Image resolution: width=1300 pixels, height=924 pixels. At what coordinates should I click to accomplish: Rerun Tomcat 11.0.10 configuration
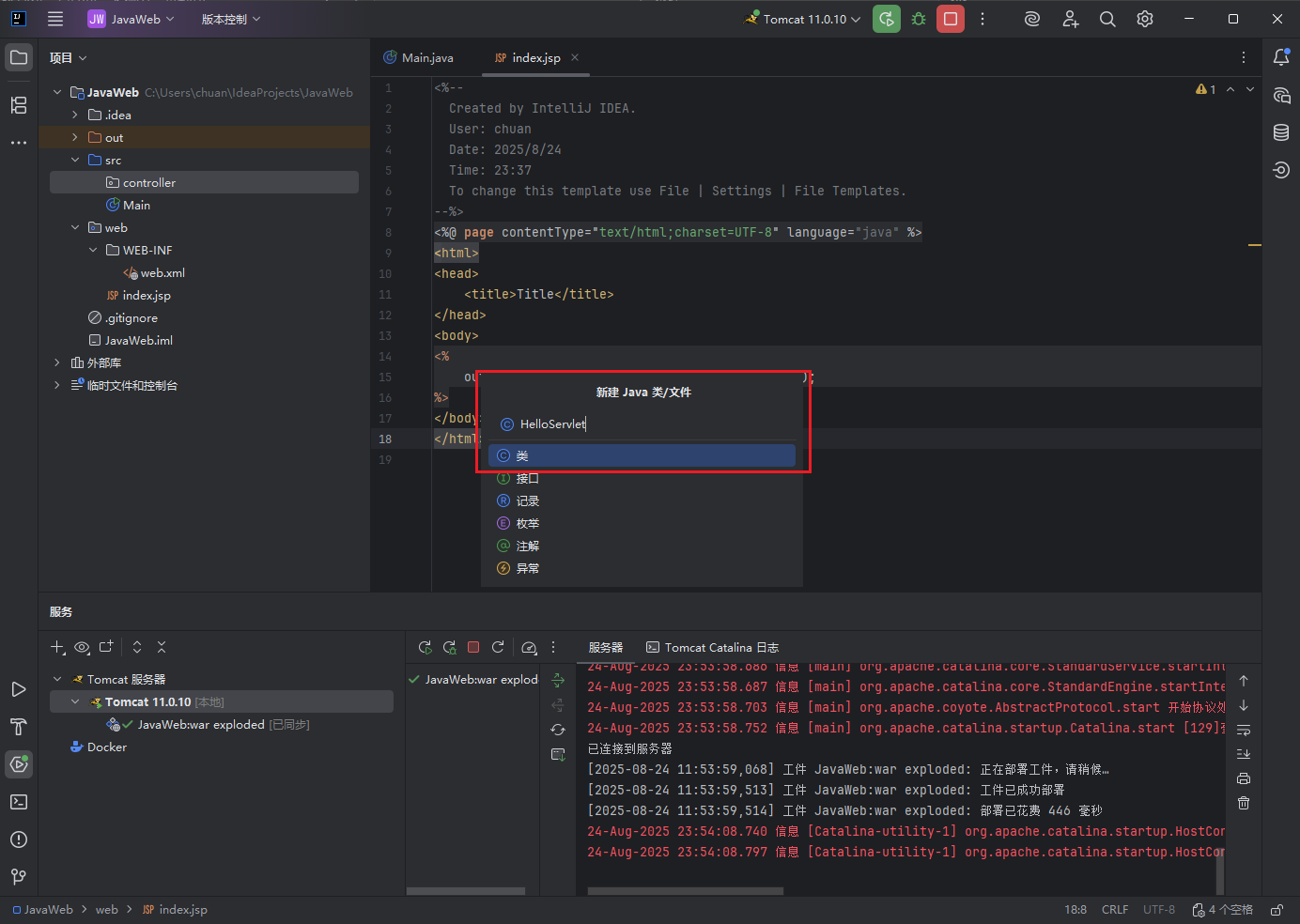point(887,19)
